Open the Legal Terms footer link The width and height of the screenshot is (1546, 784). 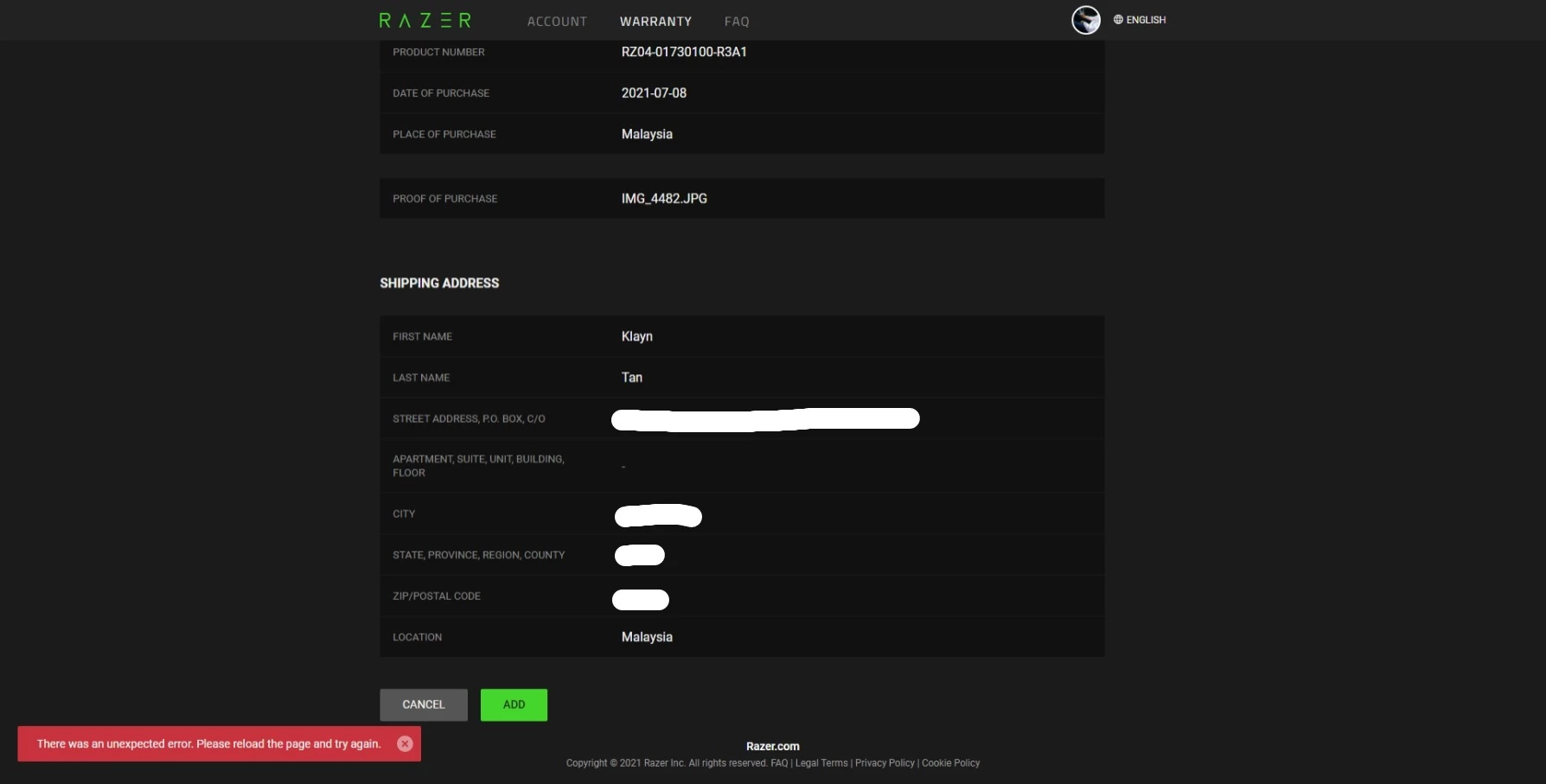click(821, 763)
